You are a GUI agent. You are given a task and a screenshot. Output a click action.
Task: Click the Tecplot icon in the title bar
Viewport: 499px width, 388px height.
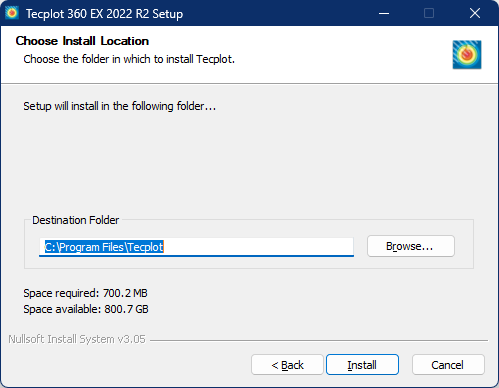[12, 13]
